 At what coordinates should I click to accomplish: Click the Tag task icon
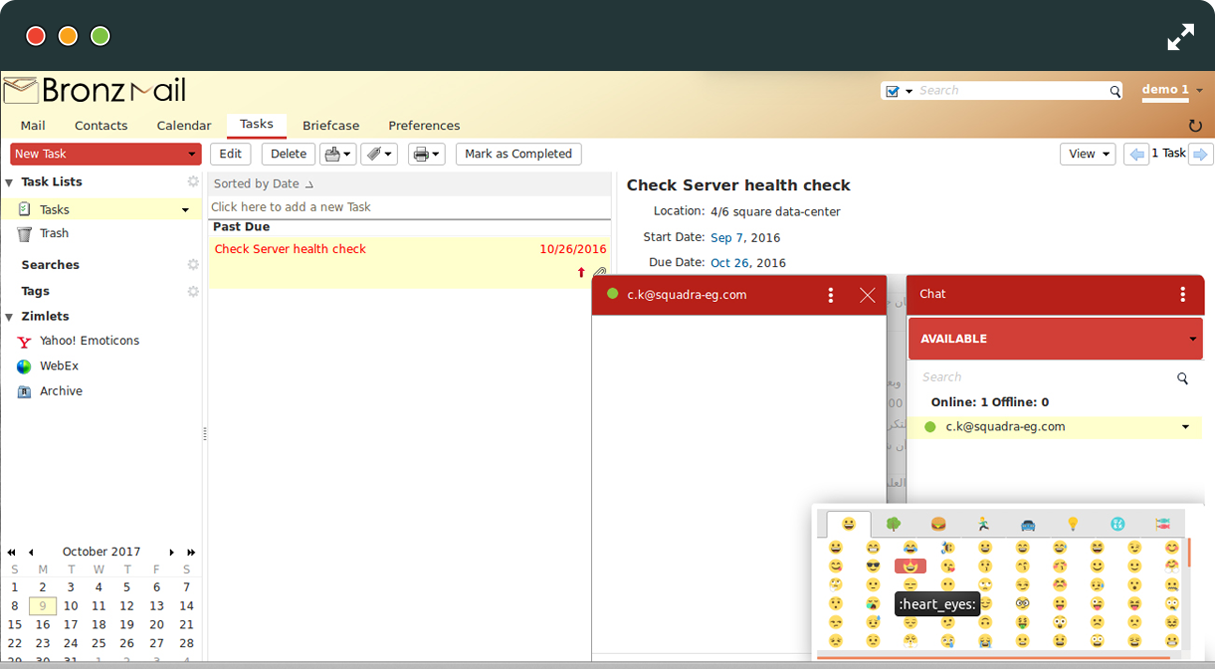pos(378,154)
